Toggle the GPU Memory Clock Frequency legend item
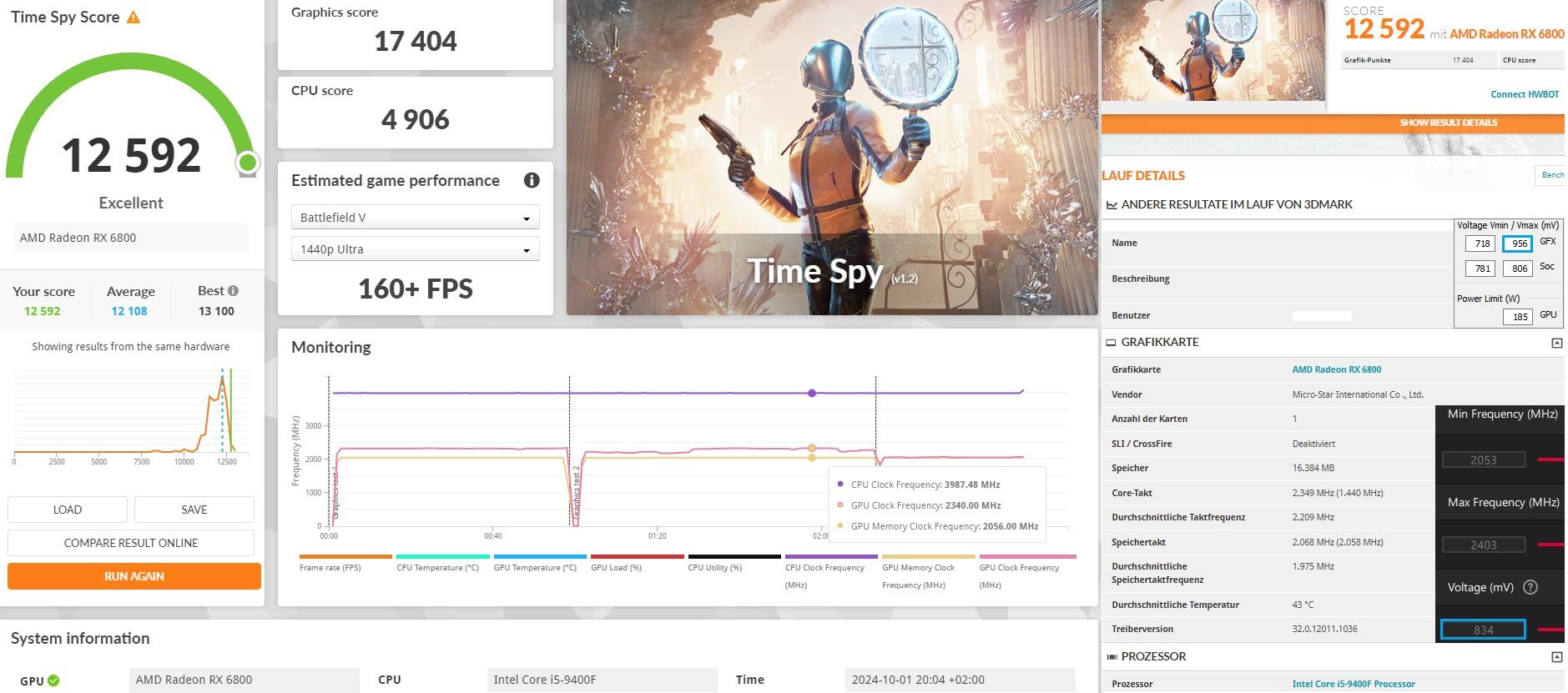Screen dimensions: 1568x693 928,572
